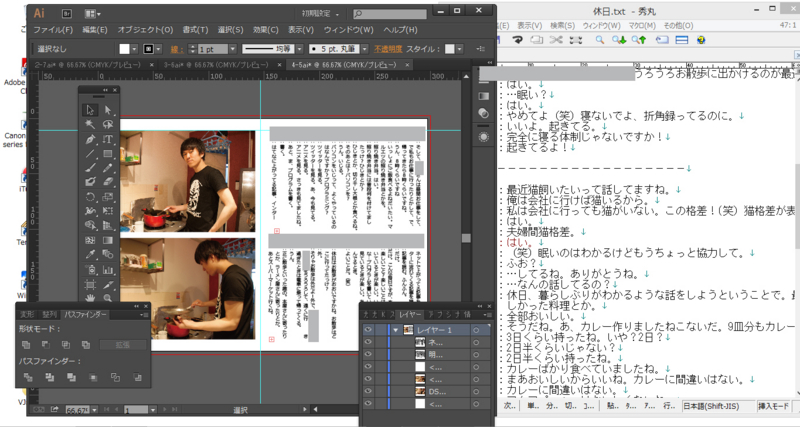Viewport: 800px width, 427px height.
Task: Toggle visibility of レイヤー 1 layer
Action: point(368,330)
